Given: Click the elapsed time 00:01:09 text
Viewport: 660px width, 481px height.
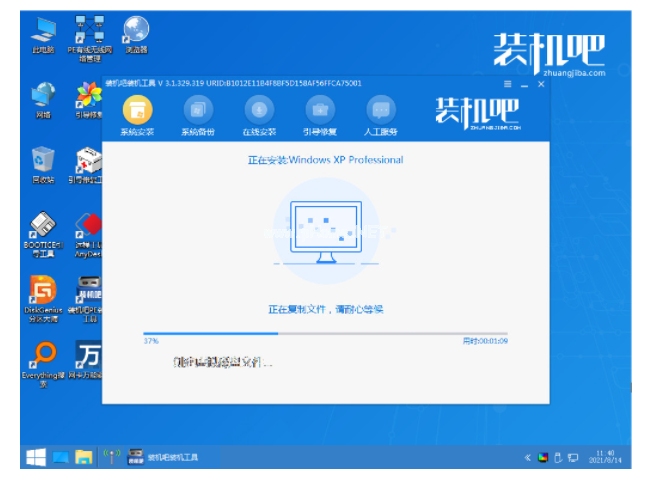Looking at the screenshot, I should 485,341.
